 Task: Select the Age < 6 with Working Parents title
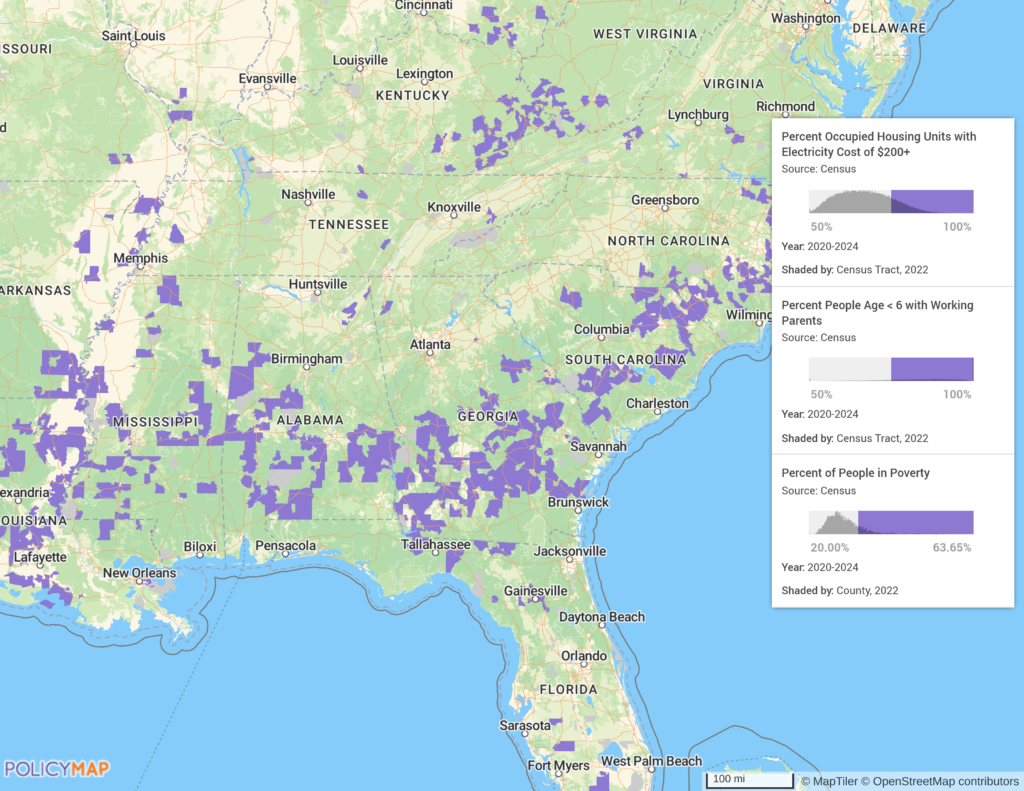coord(877,313)
